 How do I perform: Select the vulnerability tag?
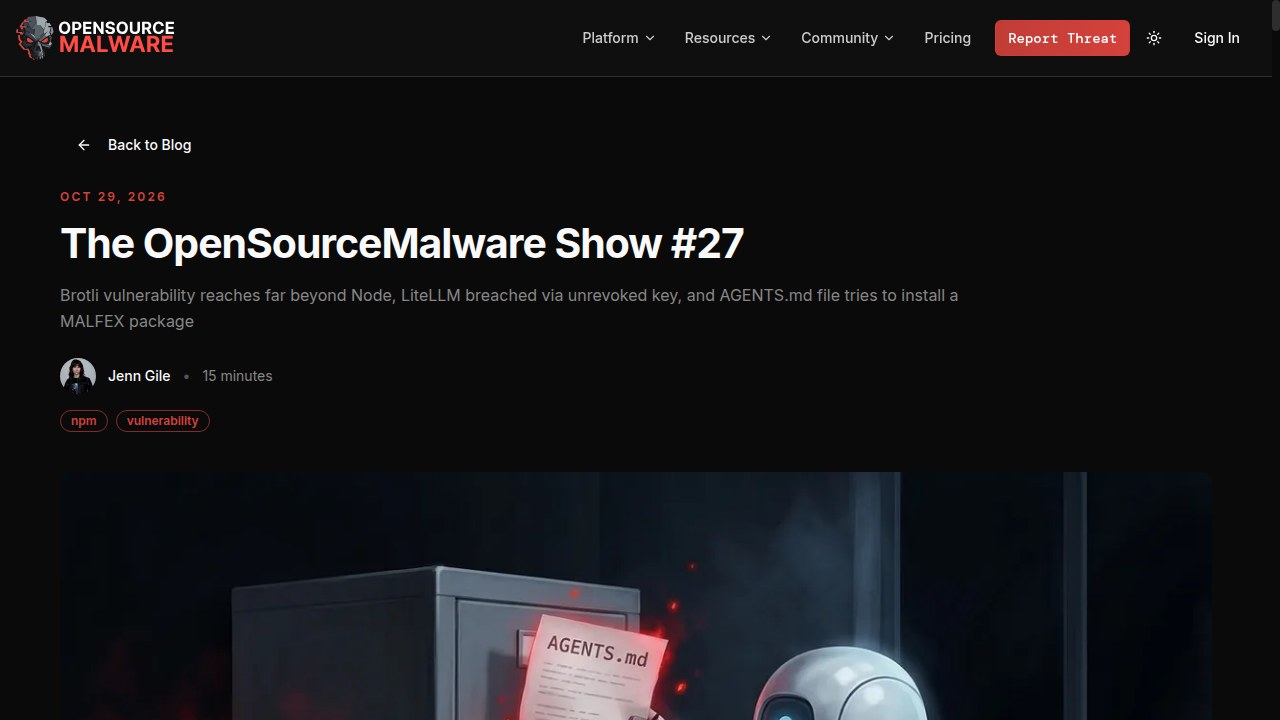click(x=163, y=421)
